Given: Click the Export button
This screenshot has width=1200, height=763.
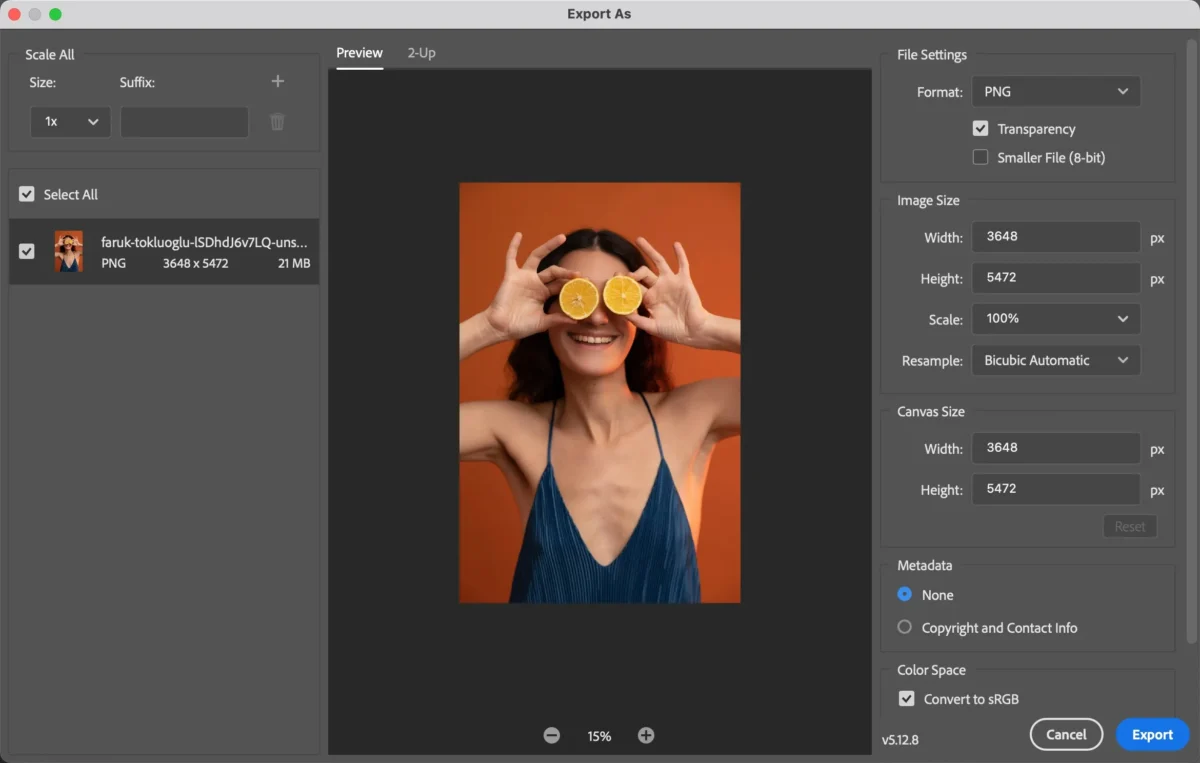Looking at the screenshot, I should 1152,734.
